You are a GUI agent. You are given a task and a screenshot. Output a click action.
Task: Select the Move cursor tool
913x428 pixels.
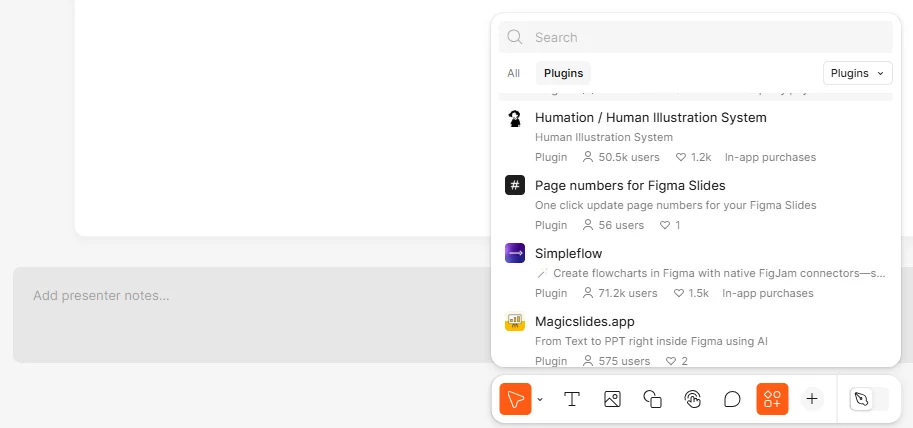(x=515, y=399)
